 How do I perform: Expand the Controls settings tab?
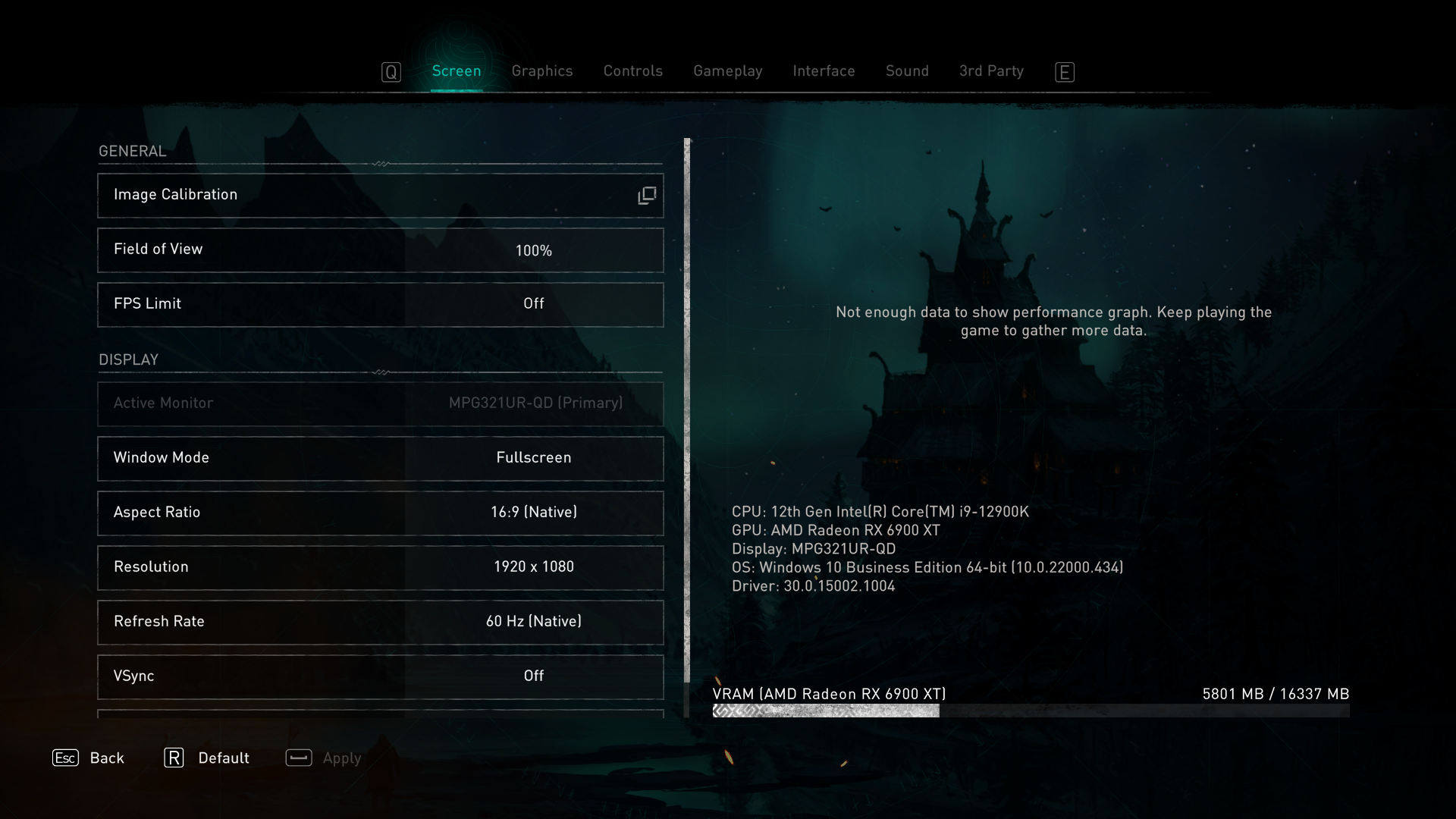[633, 71]
